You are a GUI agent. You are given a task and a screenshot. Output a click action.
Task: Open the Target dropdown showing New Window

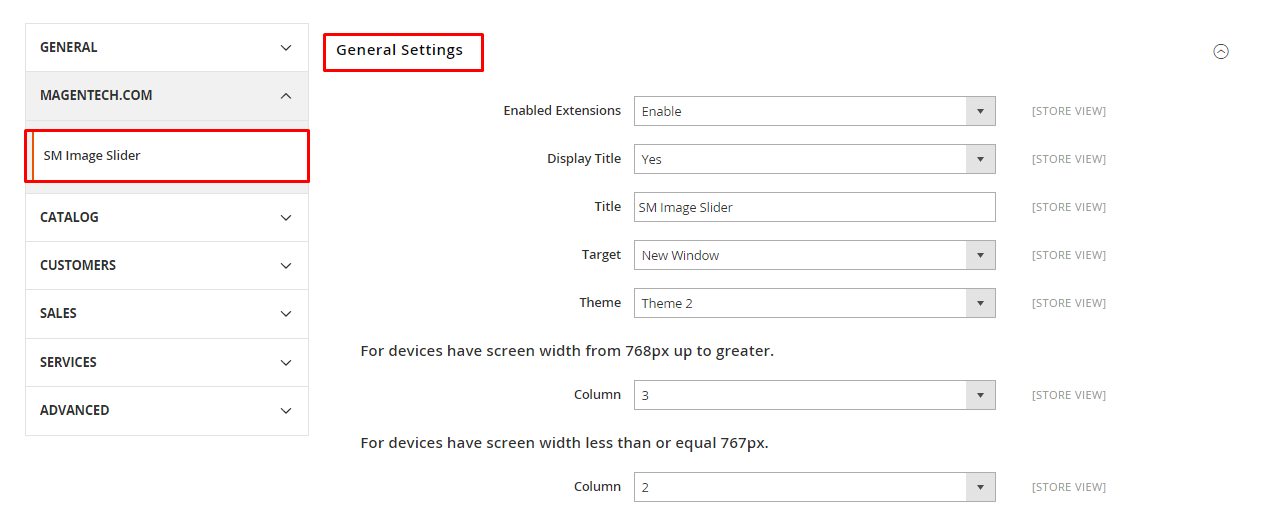point(815,255)
